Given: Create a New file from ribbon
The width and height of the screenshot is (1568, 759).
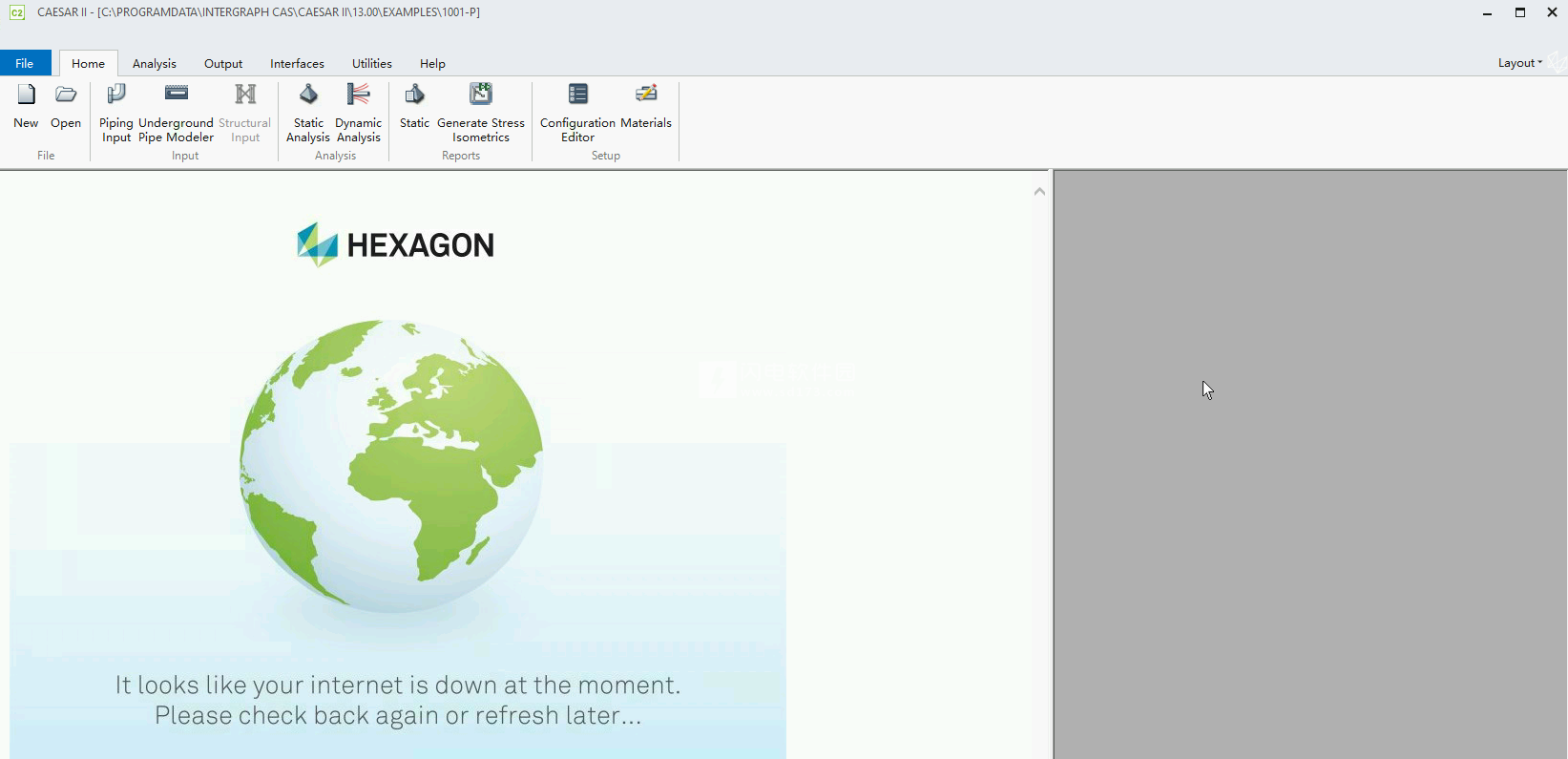Looking at the screenshot, I should (x=26, y=106).
